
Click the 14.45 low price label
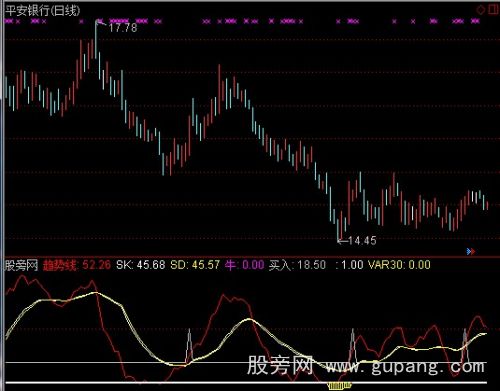(362, 240)
